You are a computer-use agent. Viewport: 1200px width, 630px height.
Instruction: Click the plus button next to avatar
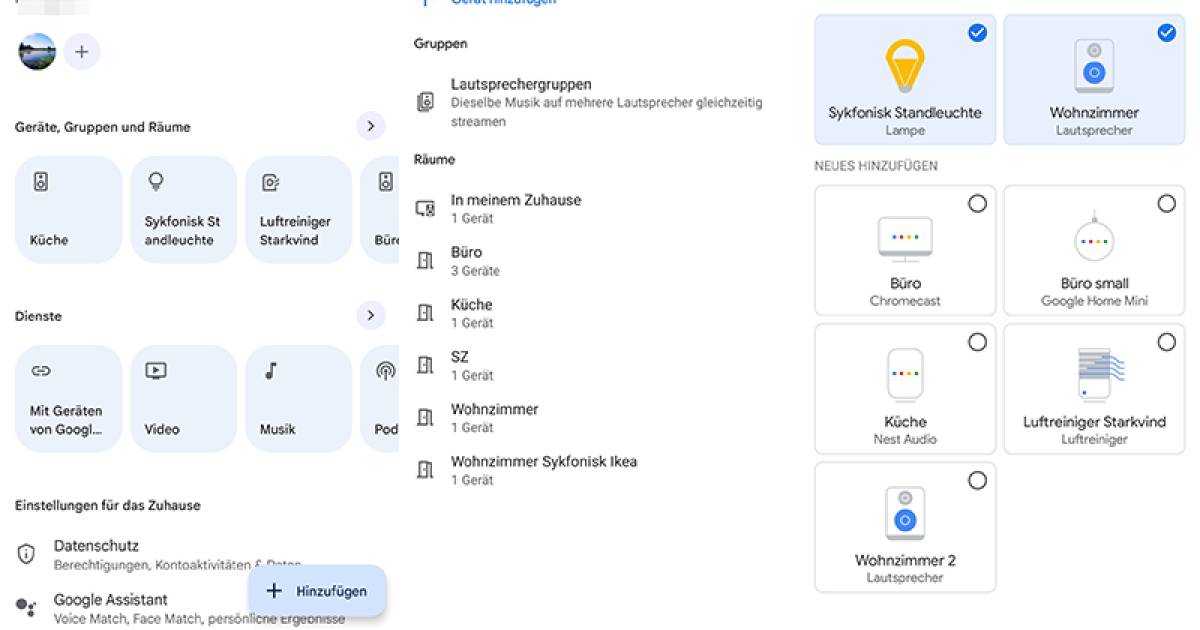coord(82,51)
